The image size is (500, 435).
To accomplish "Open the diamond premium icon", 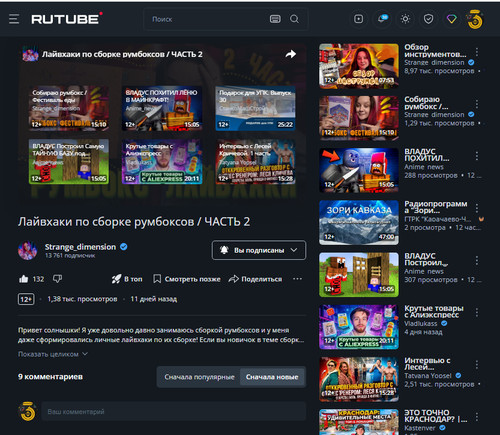I will coord(452,19).
